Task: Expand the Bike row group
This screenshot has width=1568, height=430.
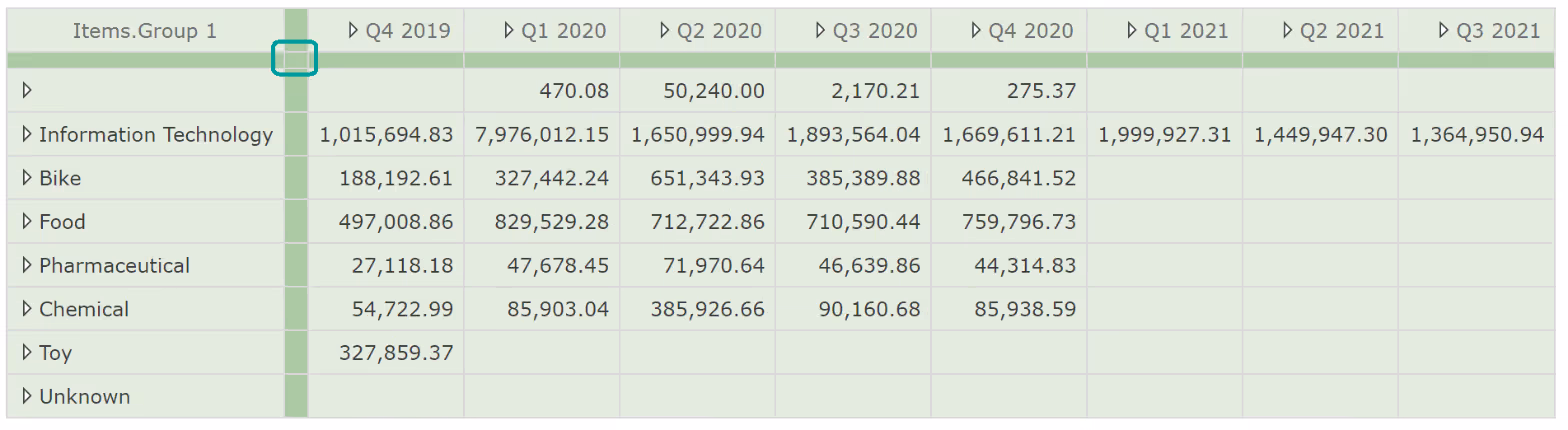Action: click(27, 179)
